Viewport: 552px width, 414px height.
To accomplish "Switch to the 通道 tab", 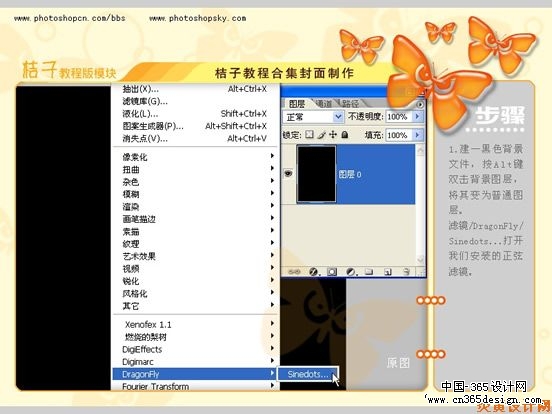I will point(324,104).
